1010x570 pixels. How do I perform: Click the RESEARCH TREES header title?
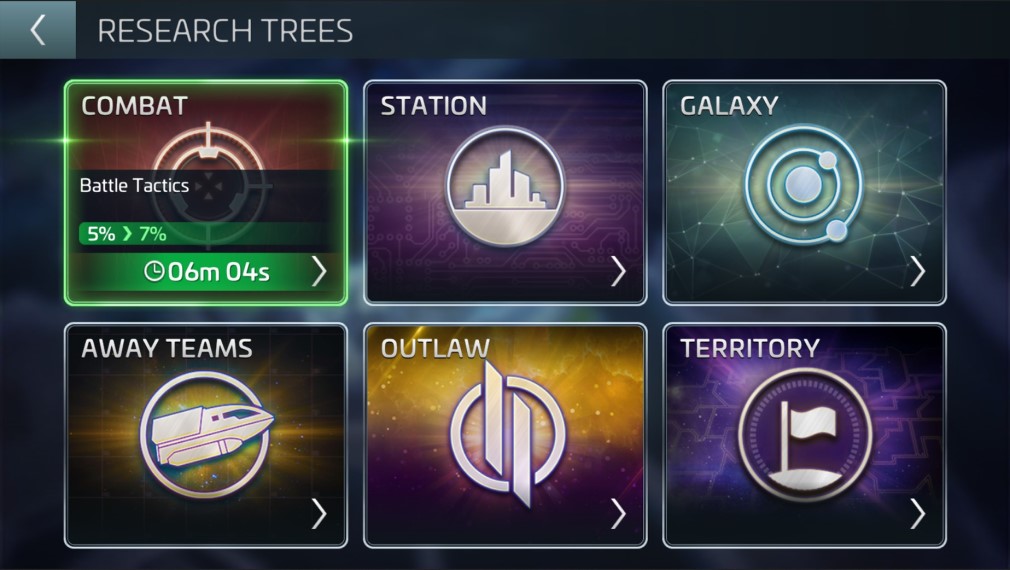[x=225, y=31]
